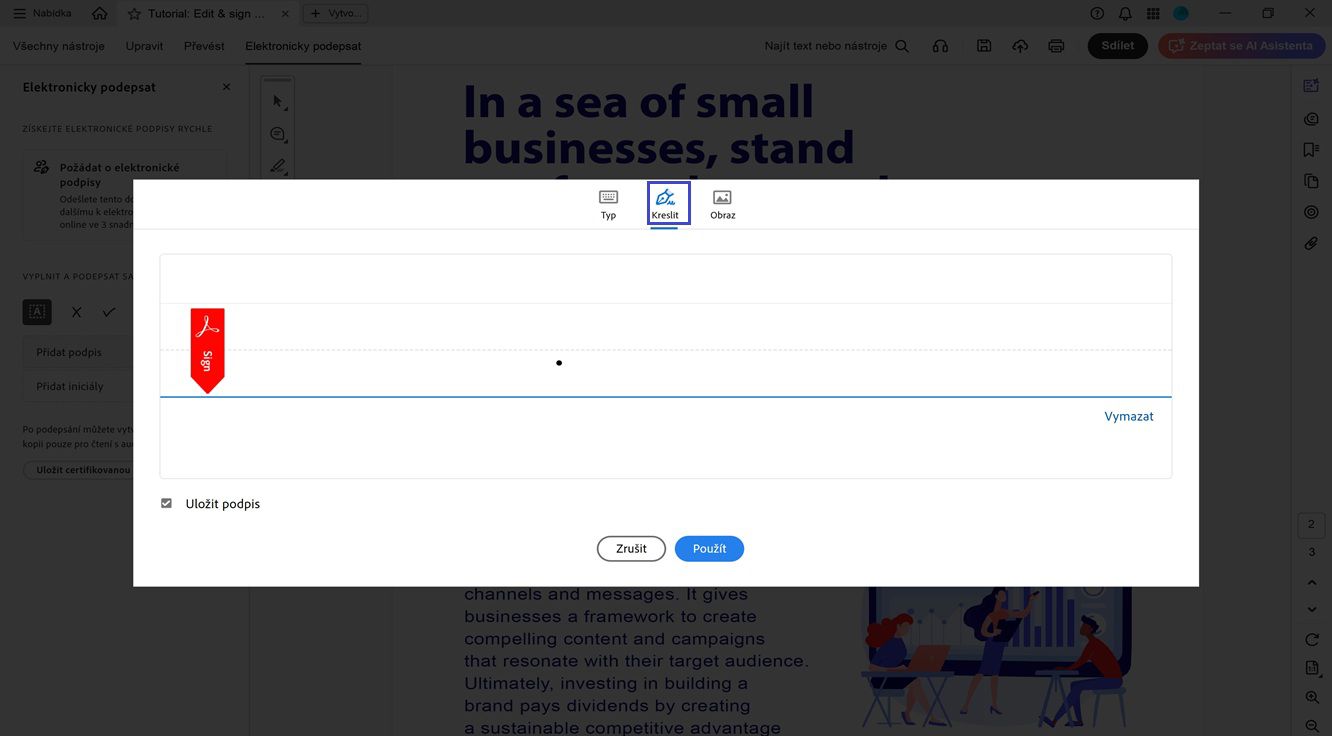Click the search magnifier icon
1332x736 pixels.
[x=902, y=46]
